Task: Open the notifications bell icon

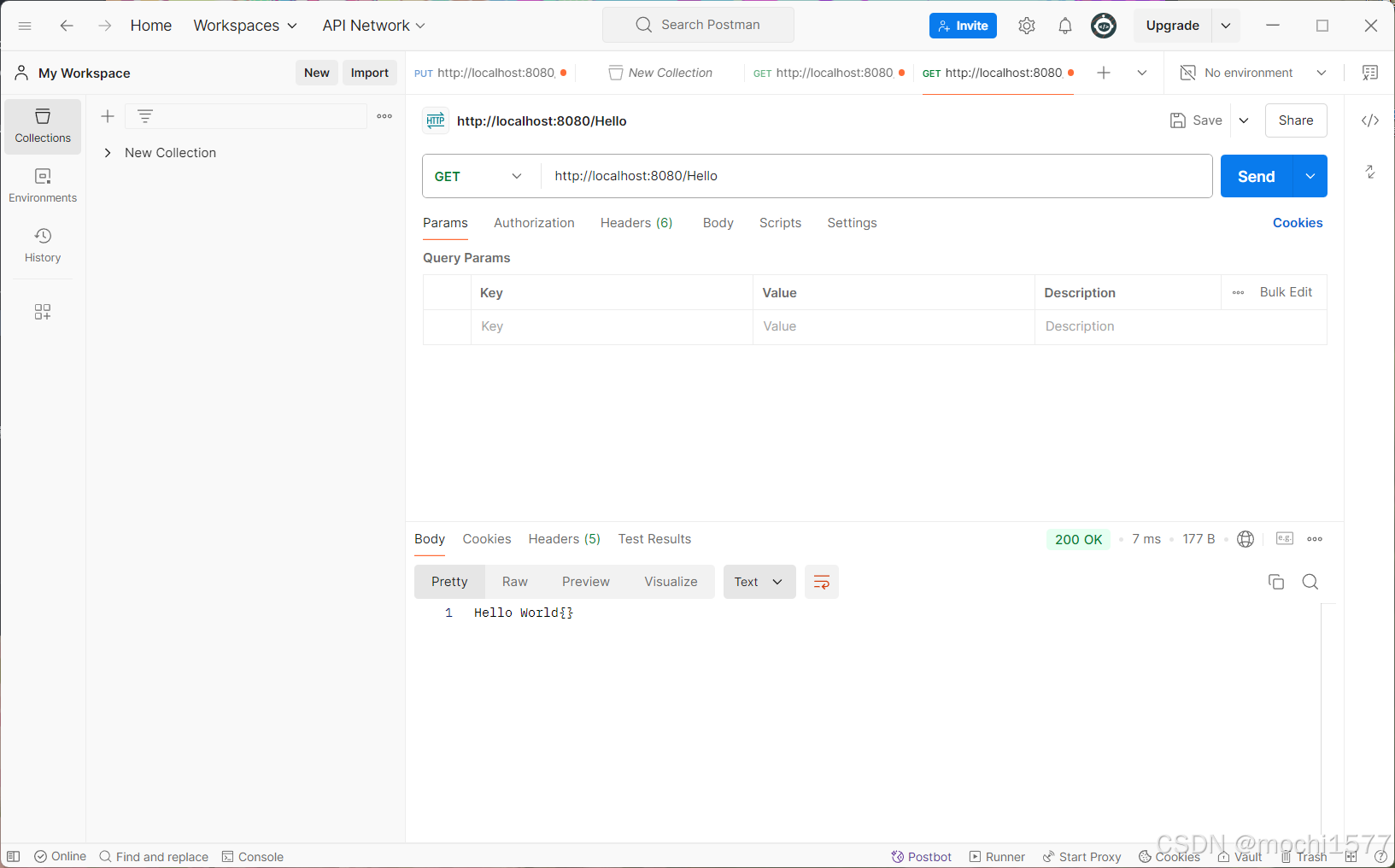Action: [1064, 26]
